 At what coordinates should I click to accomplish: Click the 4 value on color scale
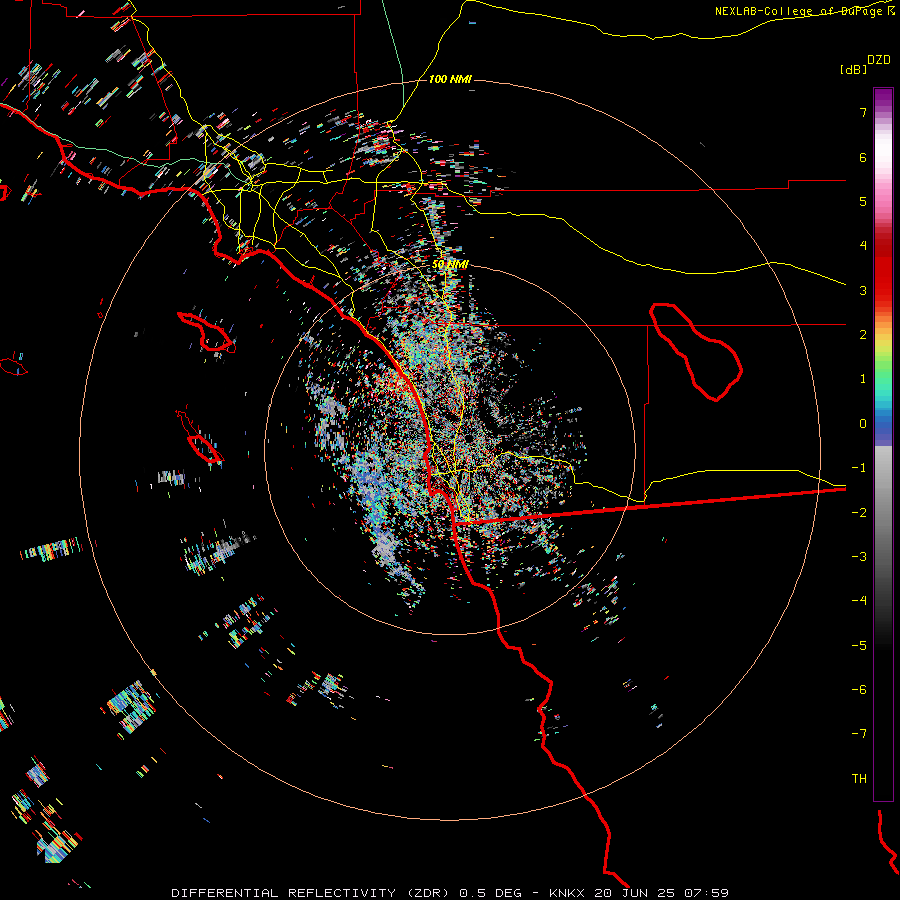click(863, 246)
